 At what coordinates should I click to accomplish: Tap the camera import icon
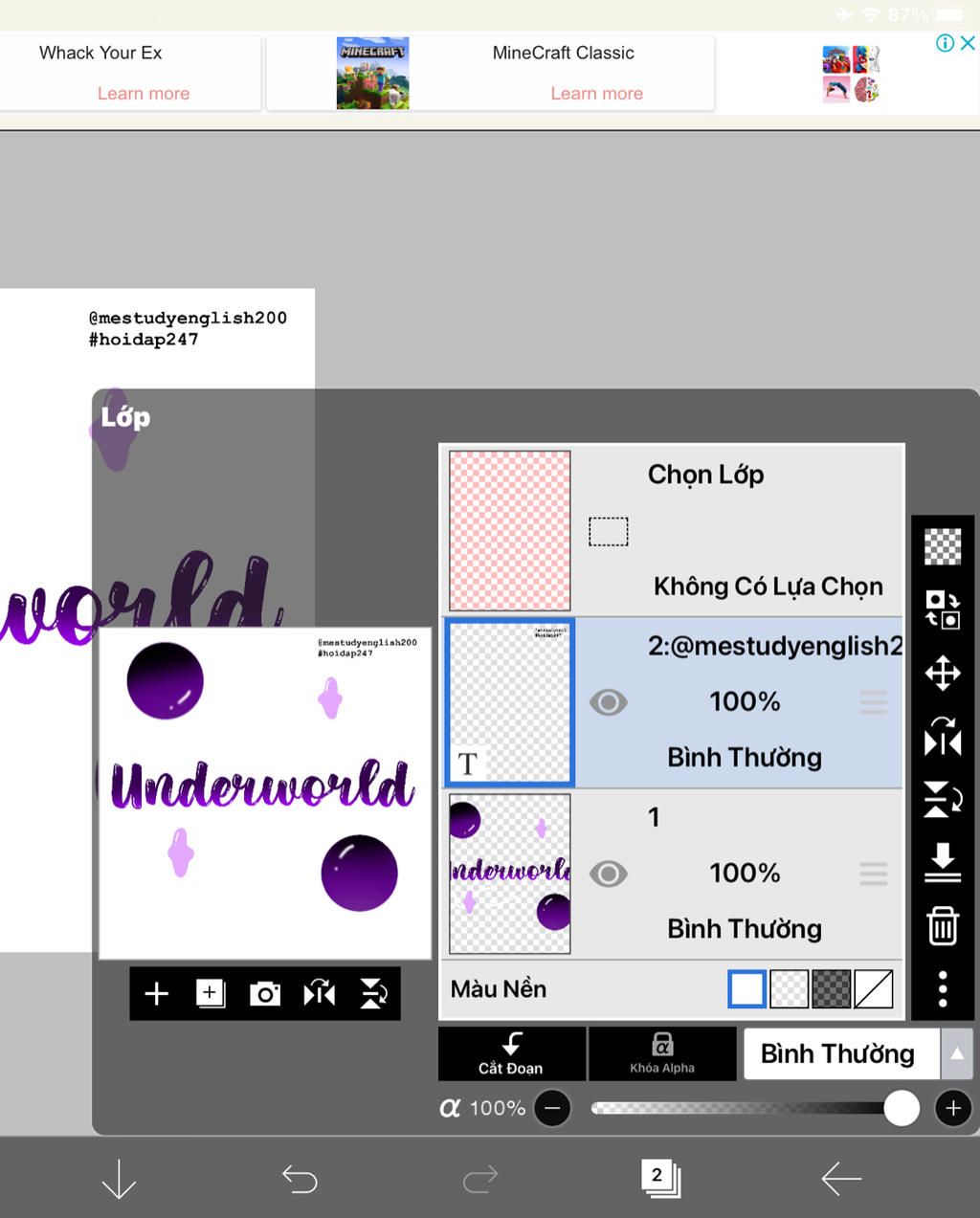(264, 994)
